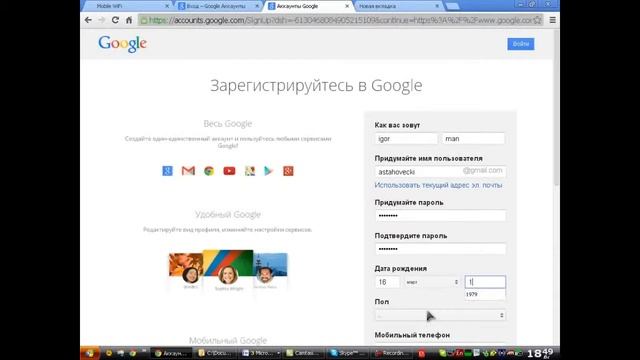This screenshot has height=360, width=640.
Task: Switch to the Вход – Google Аккаунты tab
Action: tap(218, 6)
